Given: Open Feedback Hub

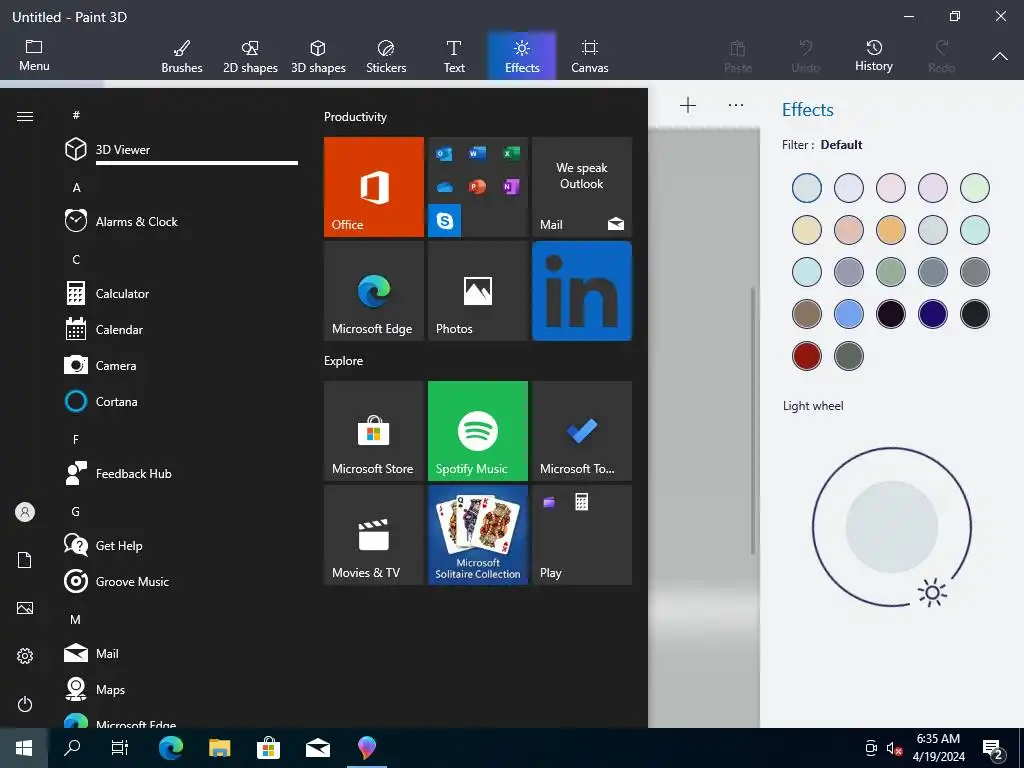Looking at the screenshot, I should point(181,473).
